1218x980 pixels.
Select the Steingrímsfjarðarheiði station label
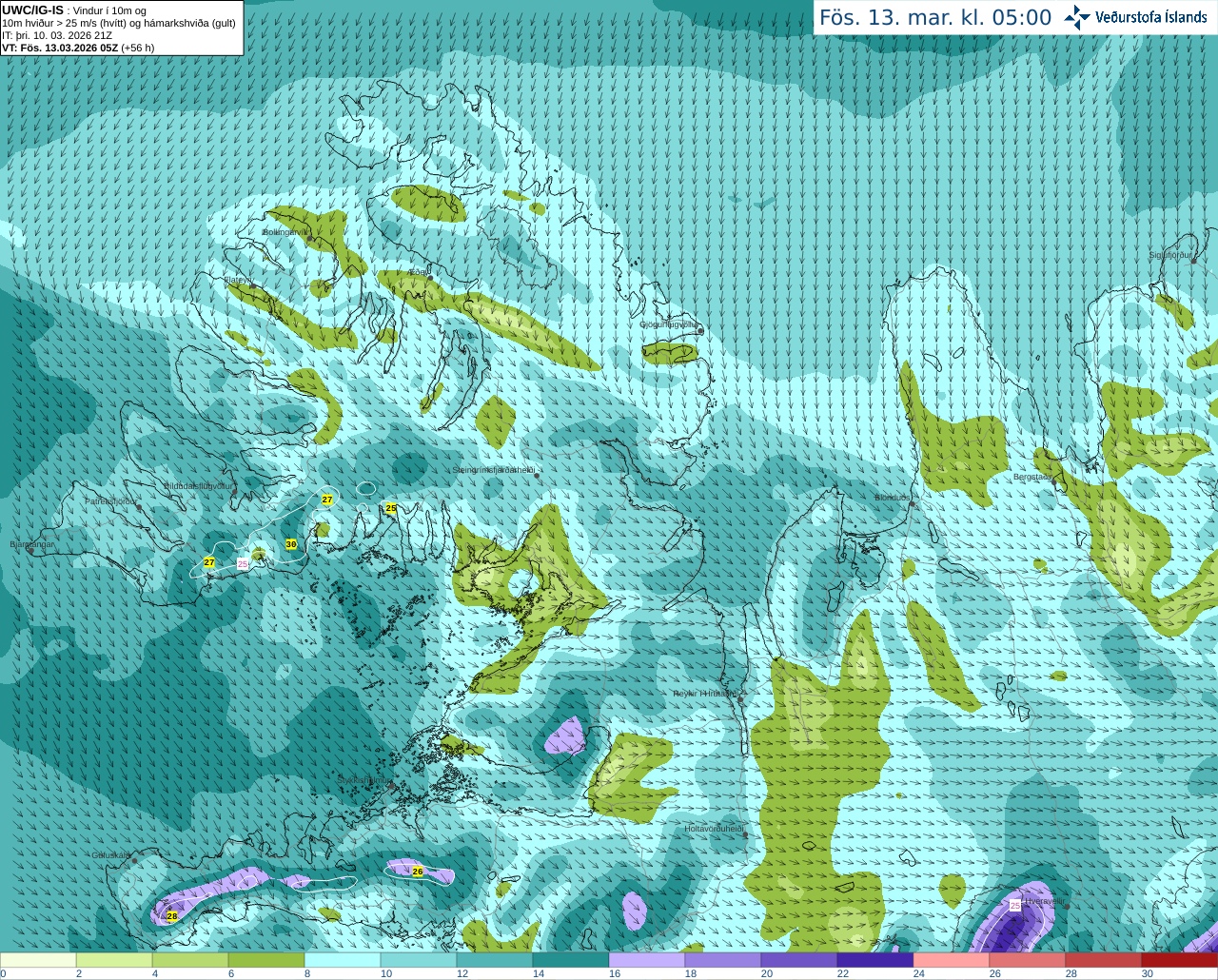tap(493, 470)
